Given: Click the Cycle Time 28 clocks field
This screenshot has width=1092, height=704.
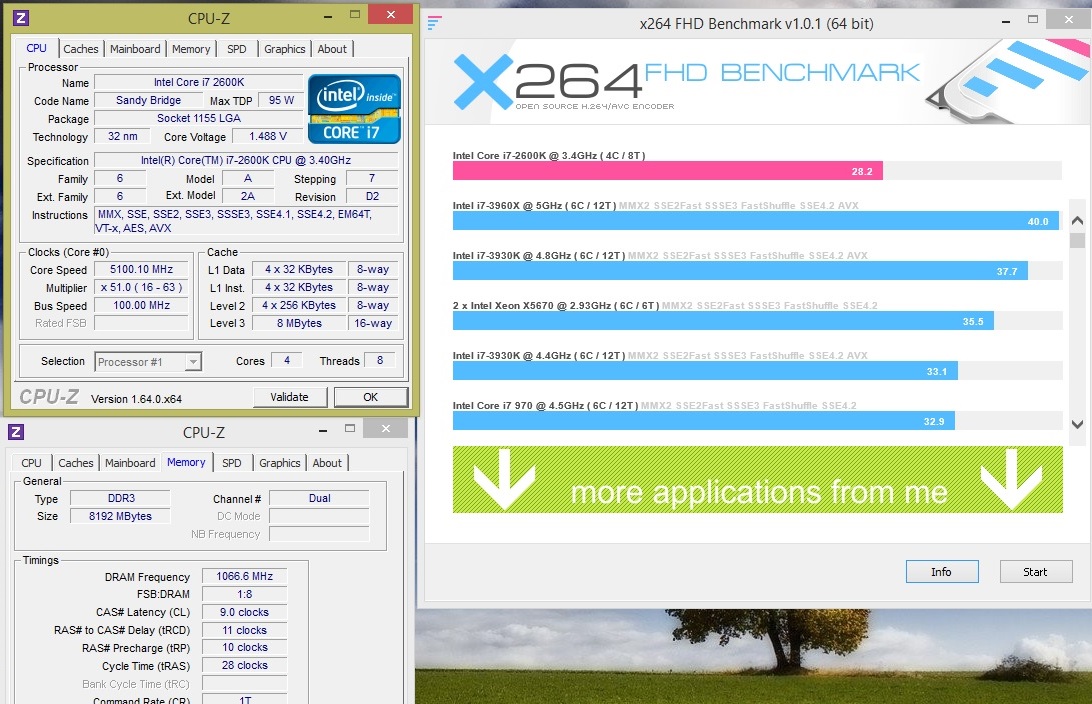Looking at the screenshot, I should coord(244,666).
